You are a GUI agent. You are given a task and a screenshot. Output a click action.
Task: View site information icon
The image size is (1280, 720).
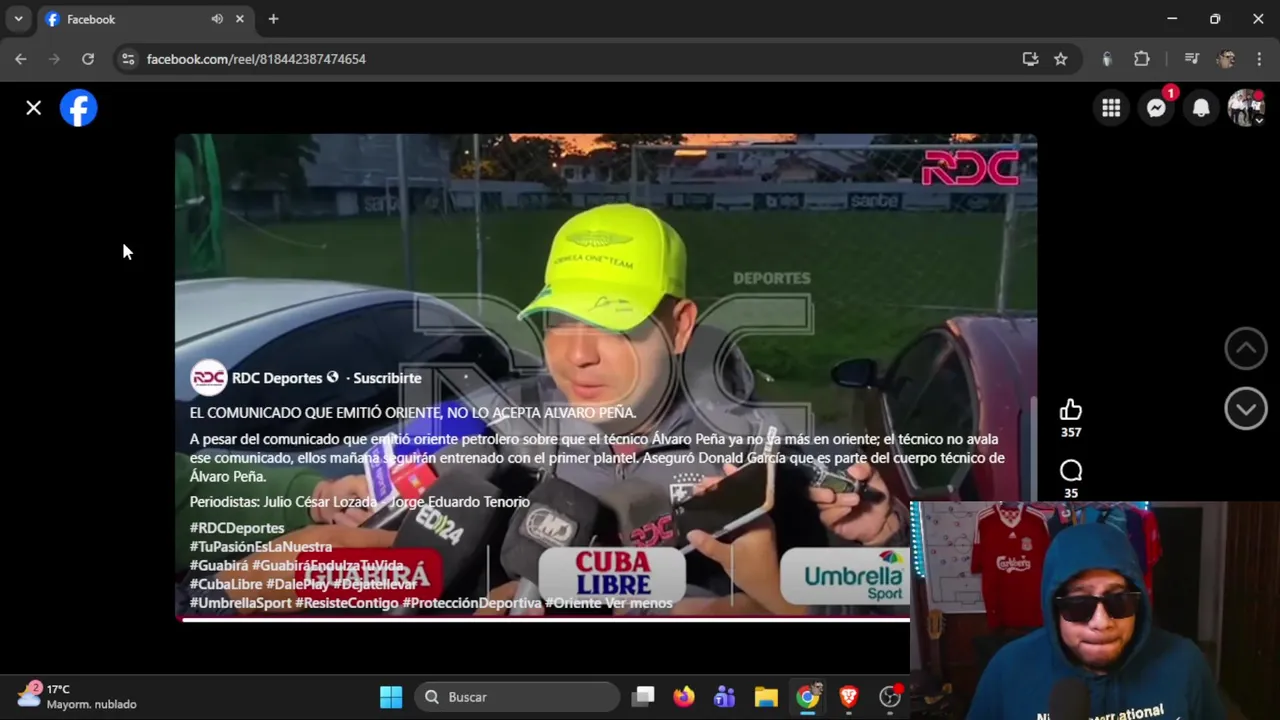128,59
